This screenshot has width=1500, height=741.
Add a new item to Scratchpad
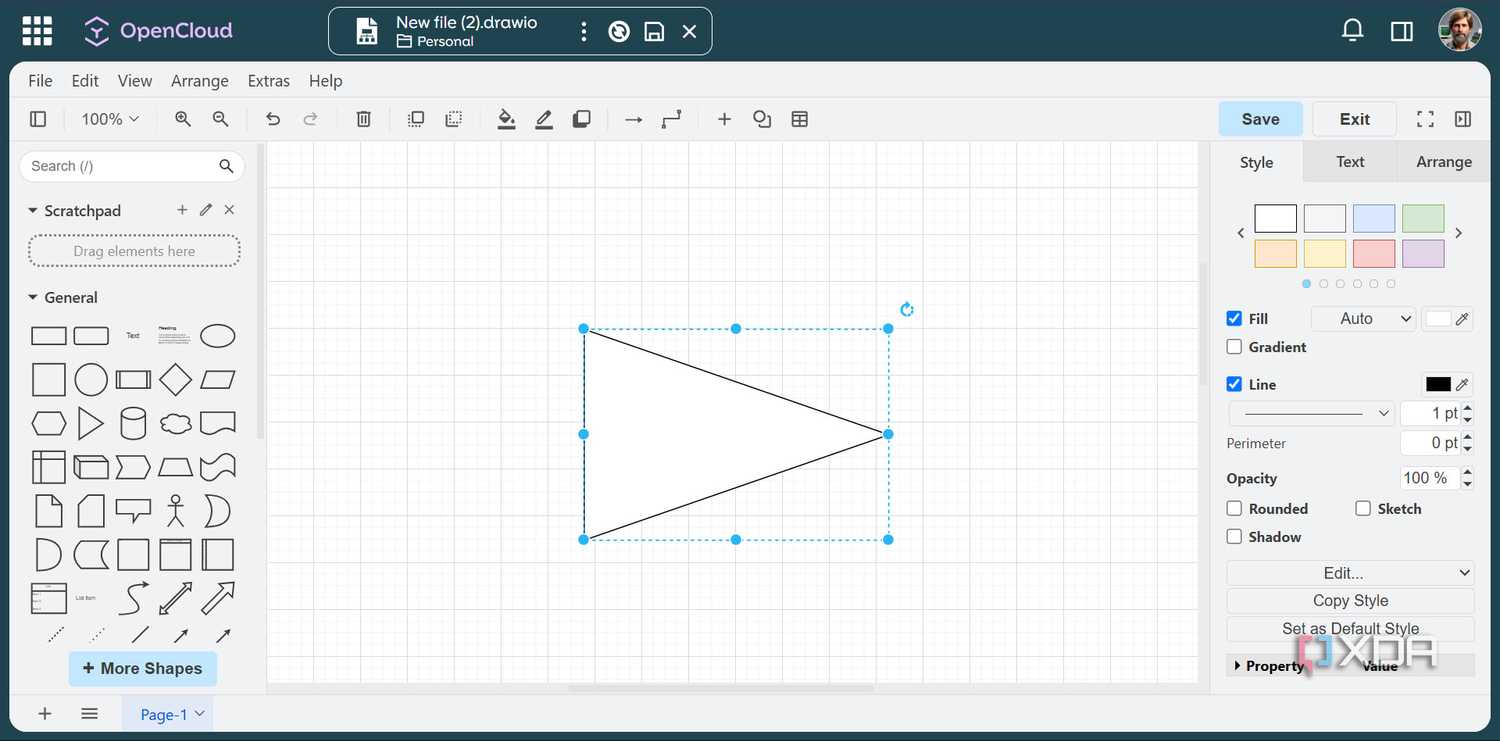[182, 210]
